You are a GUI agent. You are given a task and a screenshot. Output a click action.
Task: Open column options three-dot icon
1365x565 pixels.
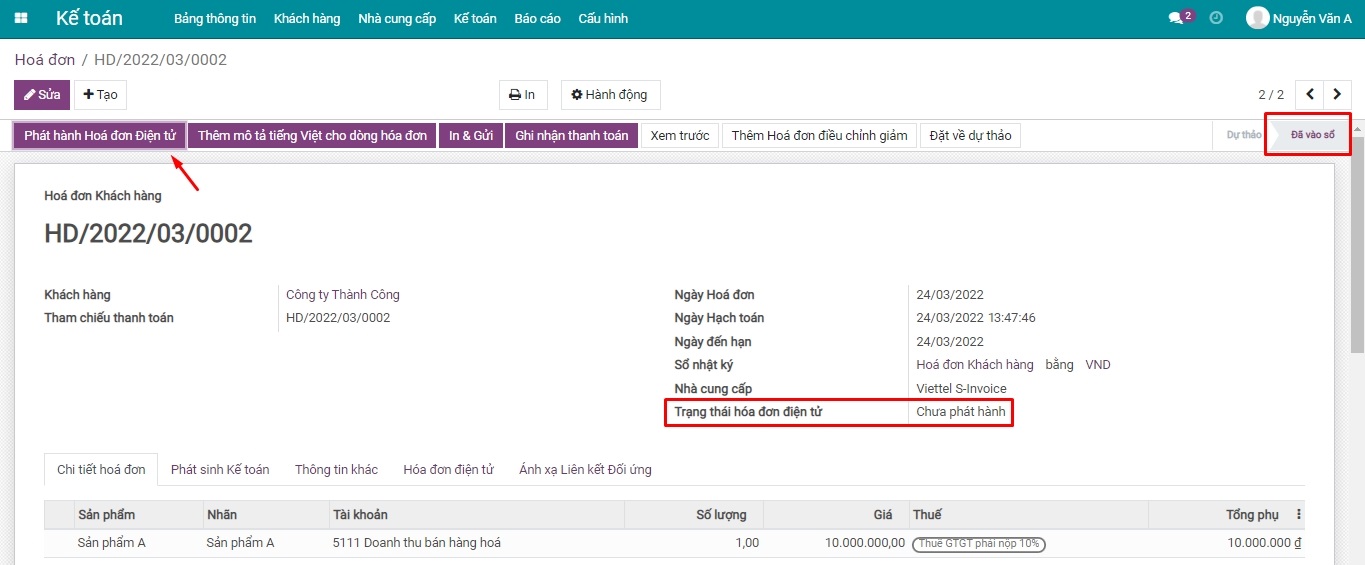[1299, 515]
